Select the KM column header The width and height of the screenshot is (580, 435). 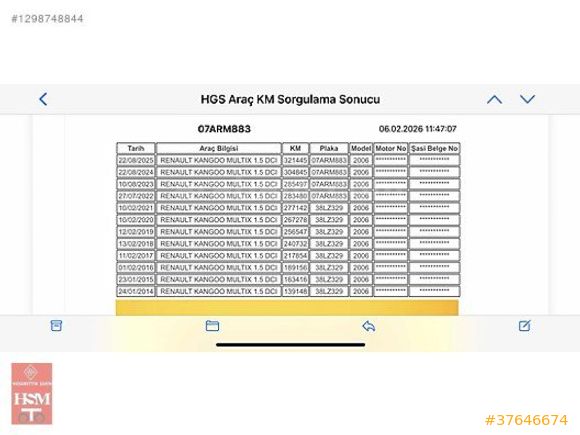(295, 148)
